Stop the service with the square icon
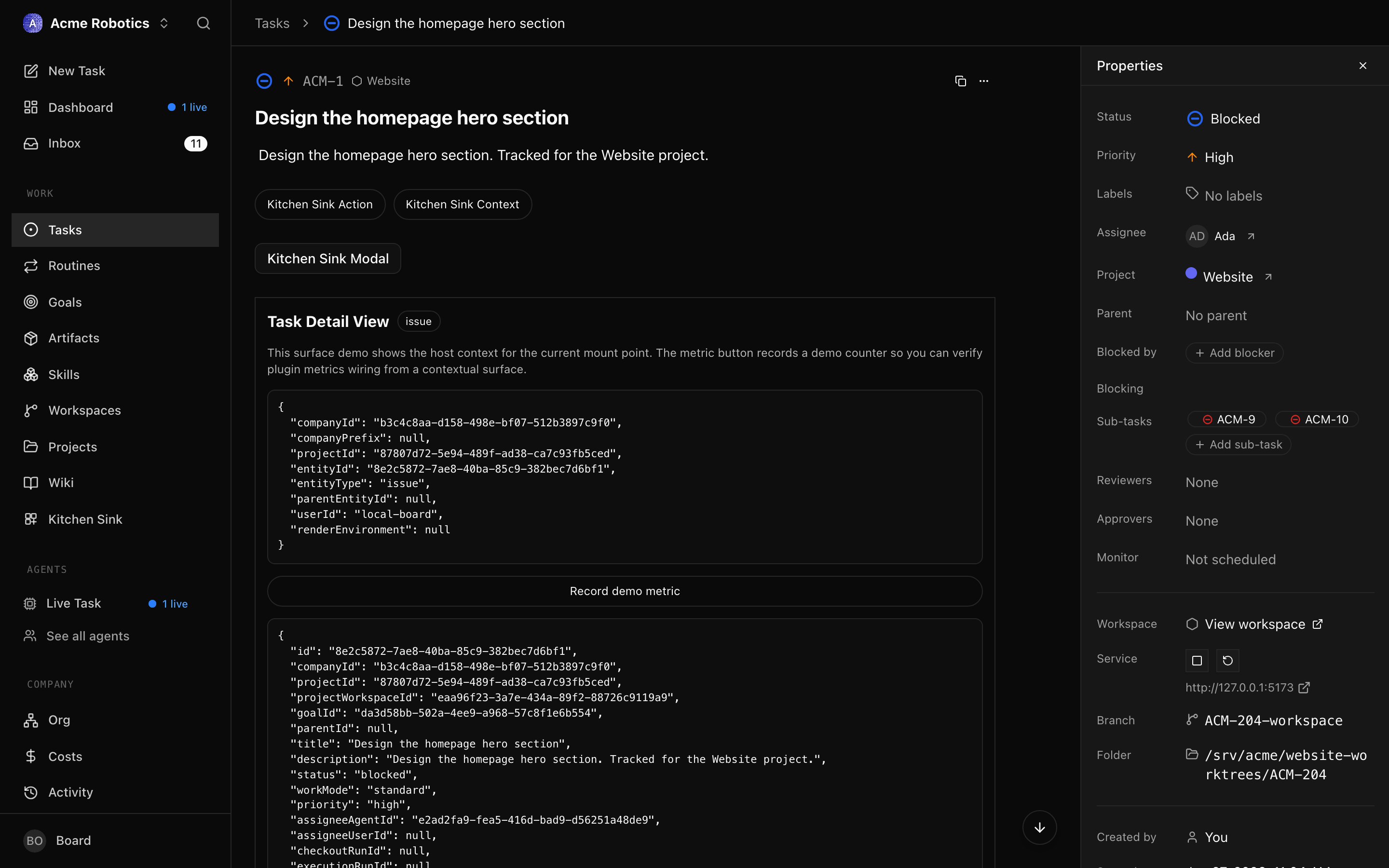1389x868 pixels. point(1197,661)
